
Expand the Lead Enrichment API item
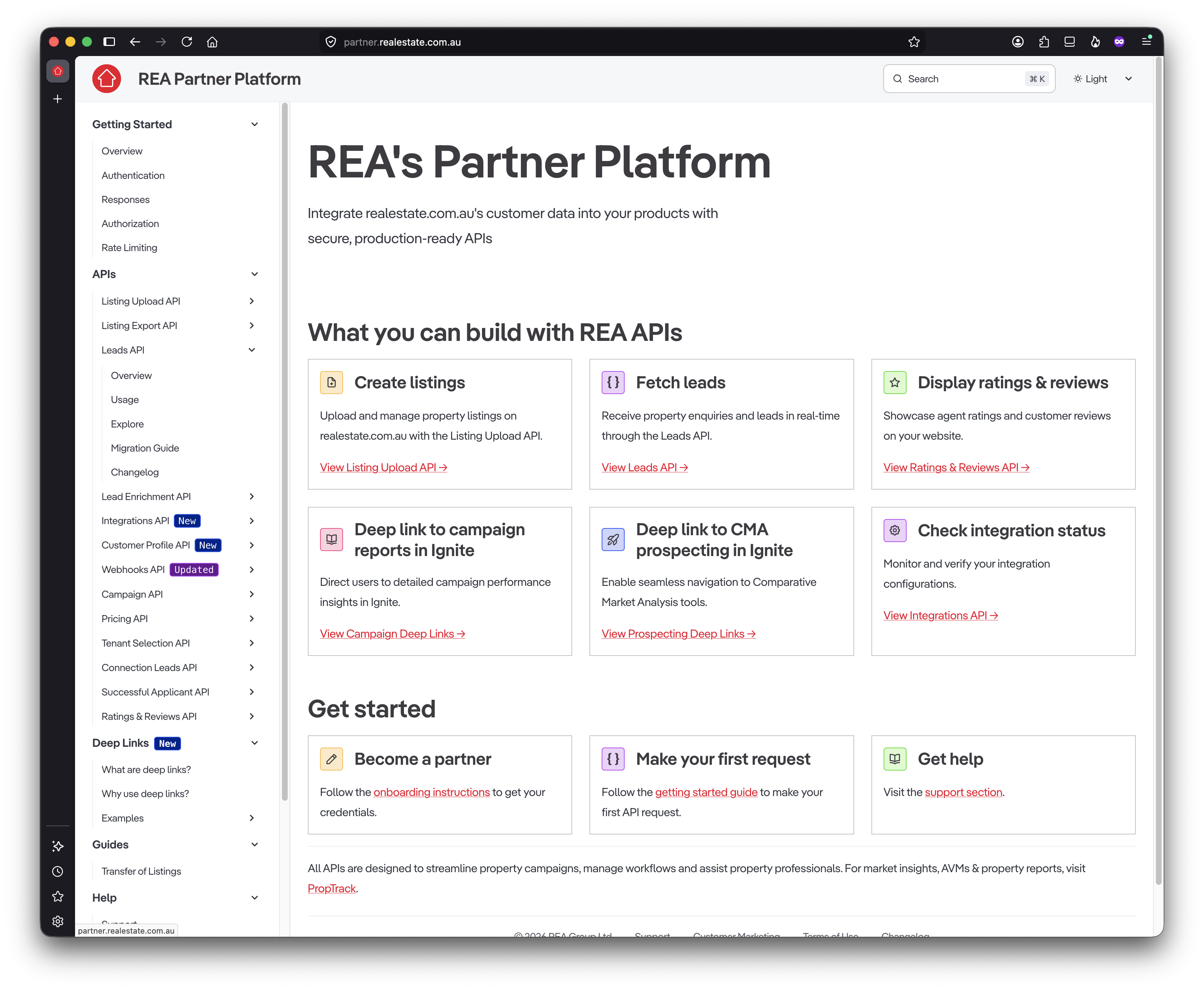pos(252,497)
